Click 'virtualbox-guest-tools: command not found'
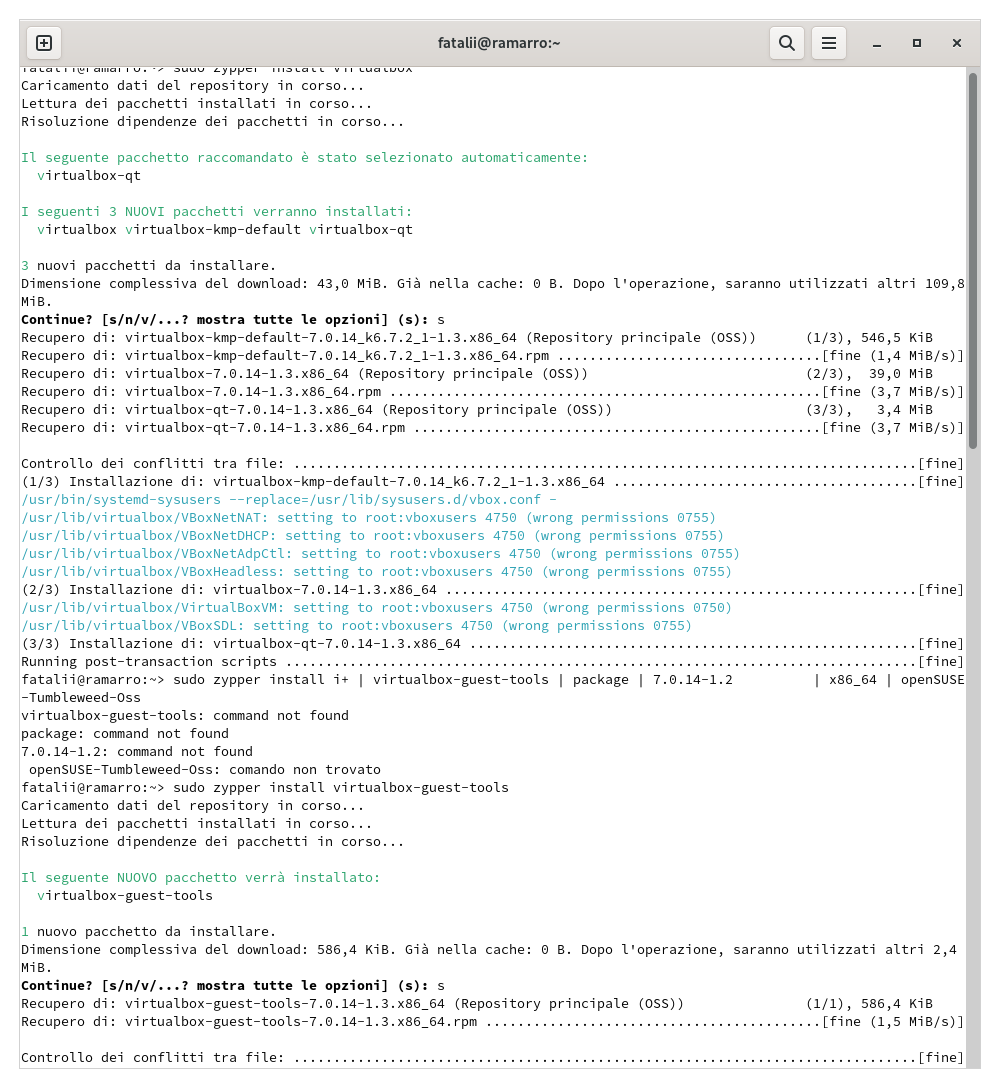The height and width of the screenshot is (1088, 1000). [x=185, y=716]
